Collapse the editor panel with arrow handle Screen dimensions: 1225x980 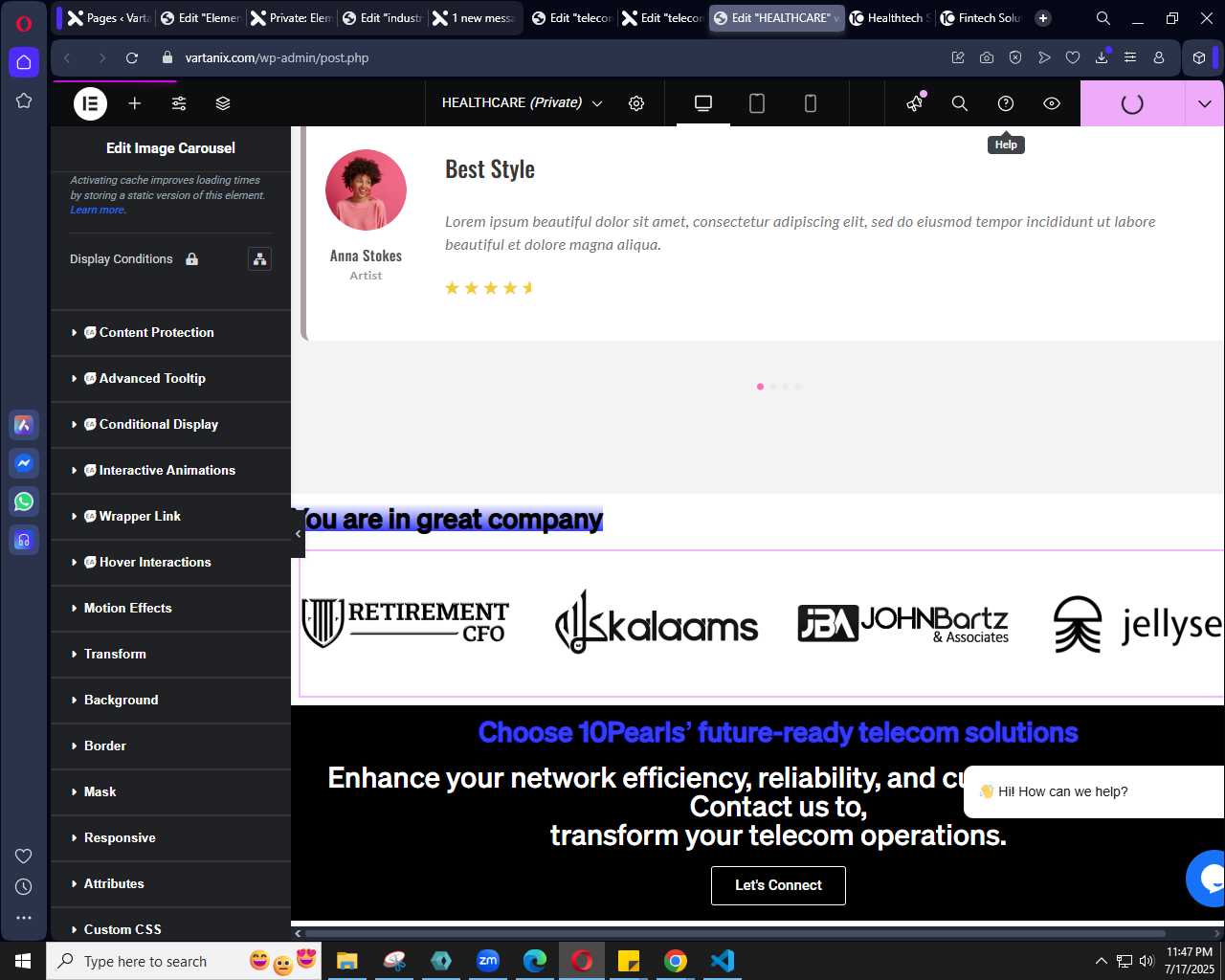click(x=298, y=534)
